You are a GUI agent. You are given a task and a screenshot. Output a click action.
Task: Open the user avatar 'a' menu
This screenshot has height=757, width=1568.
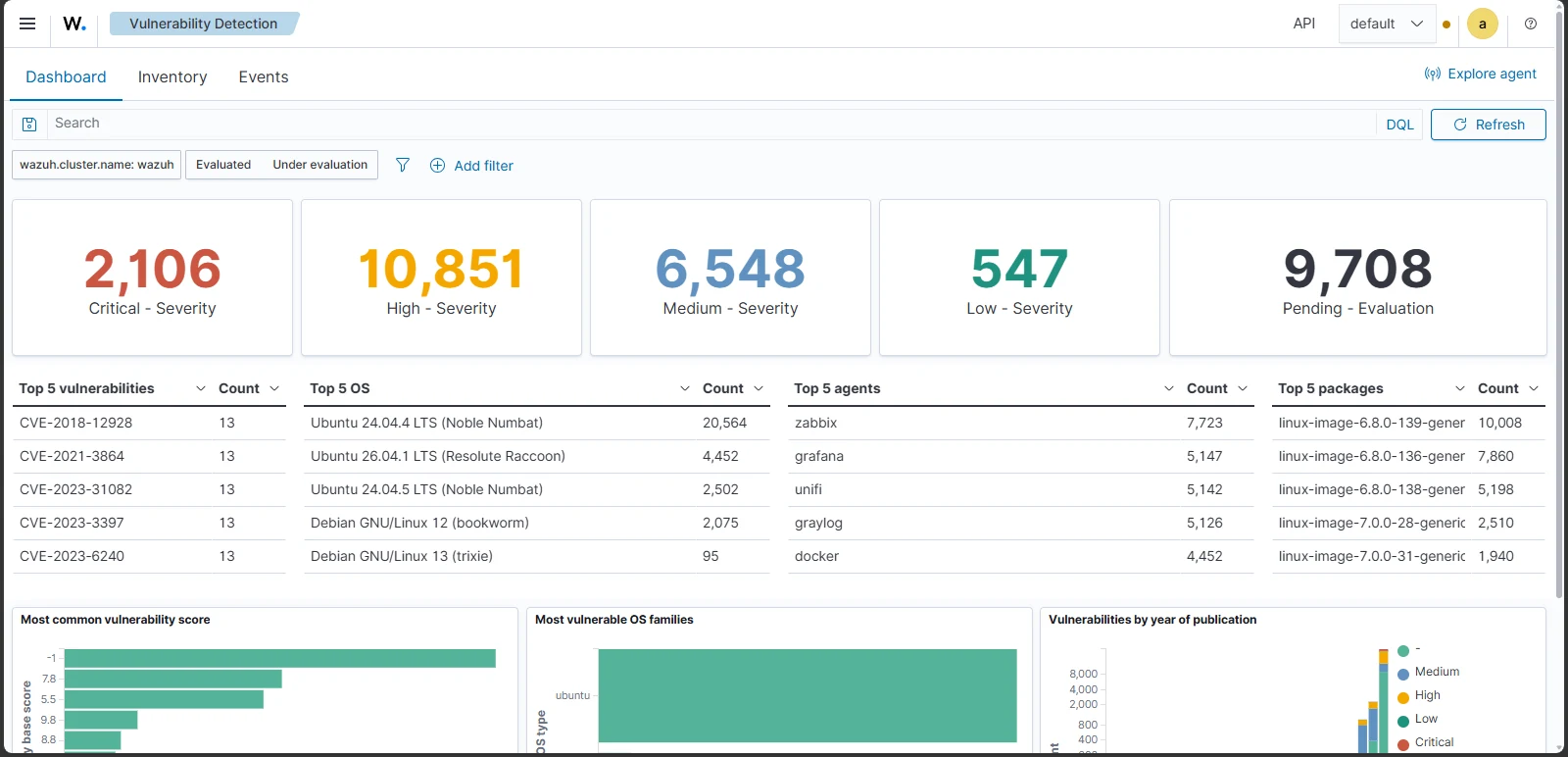point(1483,24)
